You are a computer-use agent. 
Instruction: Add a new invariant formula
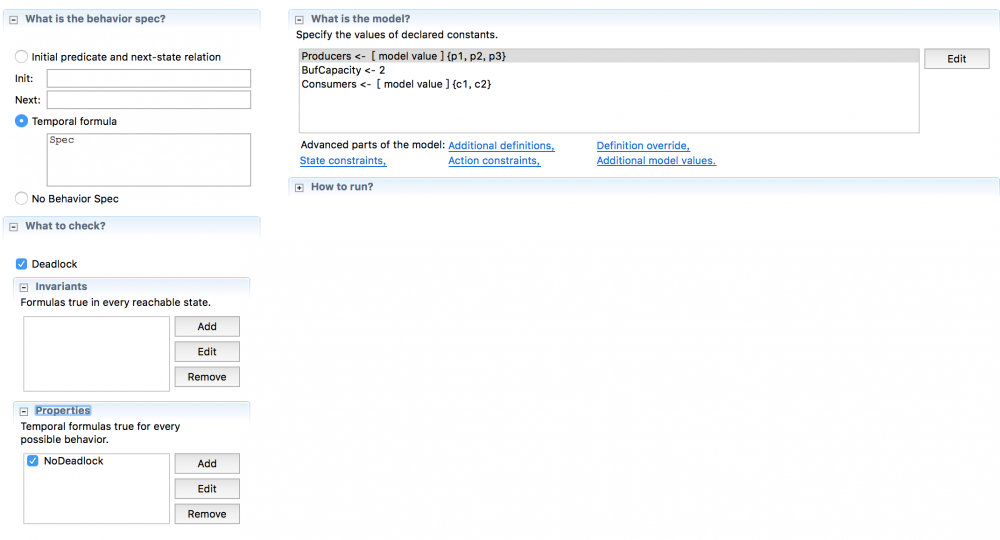(x=207, y=326)
